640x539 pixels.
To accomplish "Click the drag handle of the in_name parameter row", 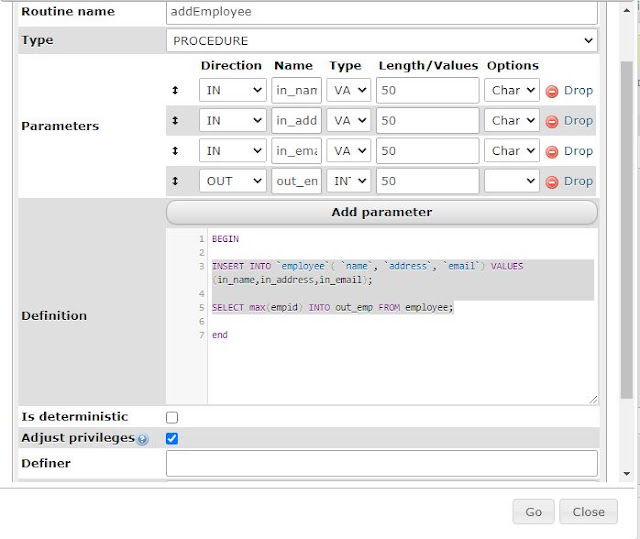I will coord(175,90).
